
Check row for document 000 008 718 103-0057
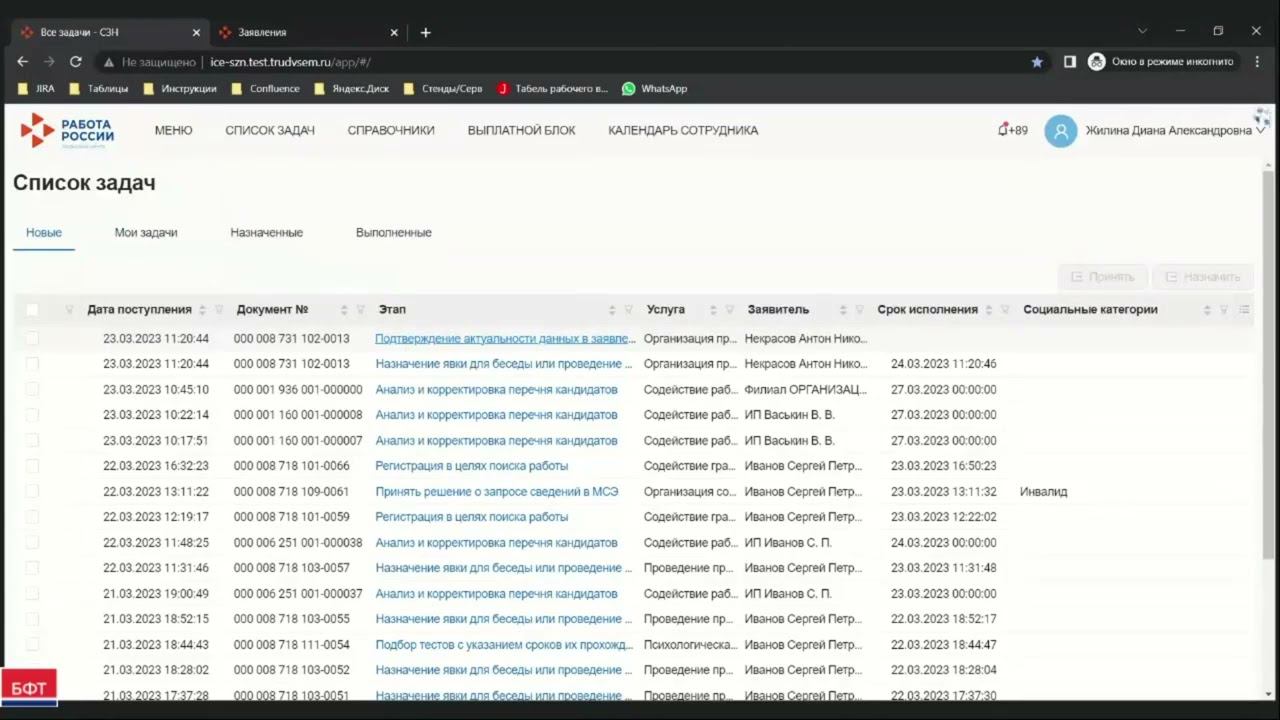[x=32, y=568]
